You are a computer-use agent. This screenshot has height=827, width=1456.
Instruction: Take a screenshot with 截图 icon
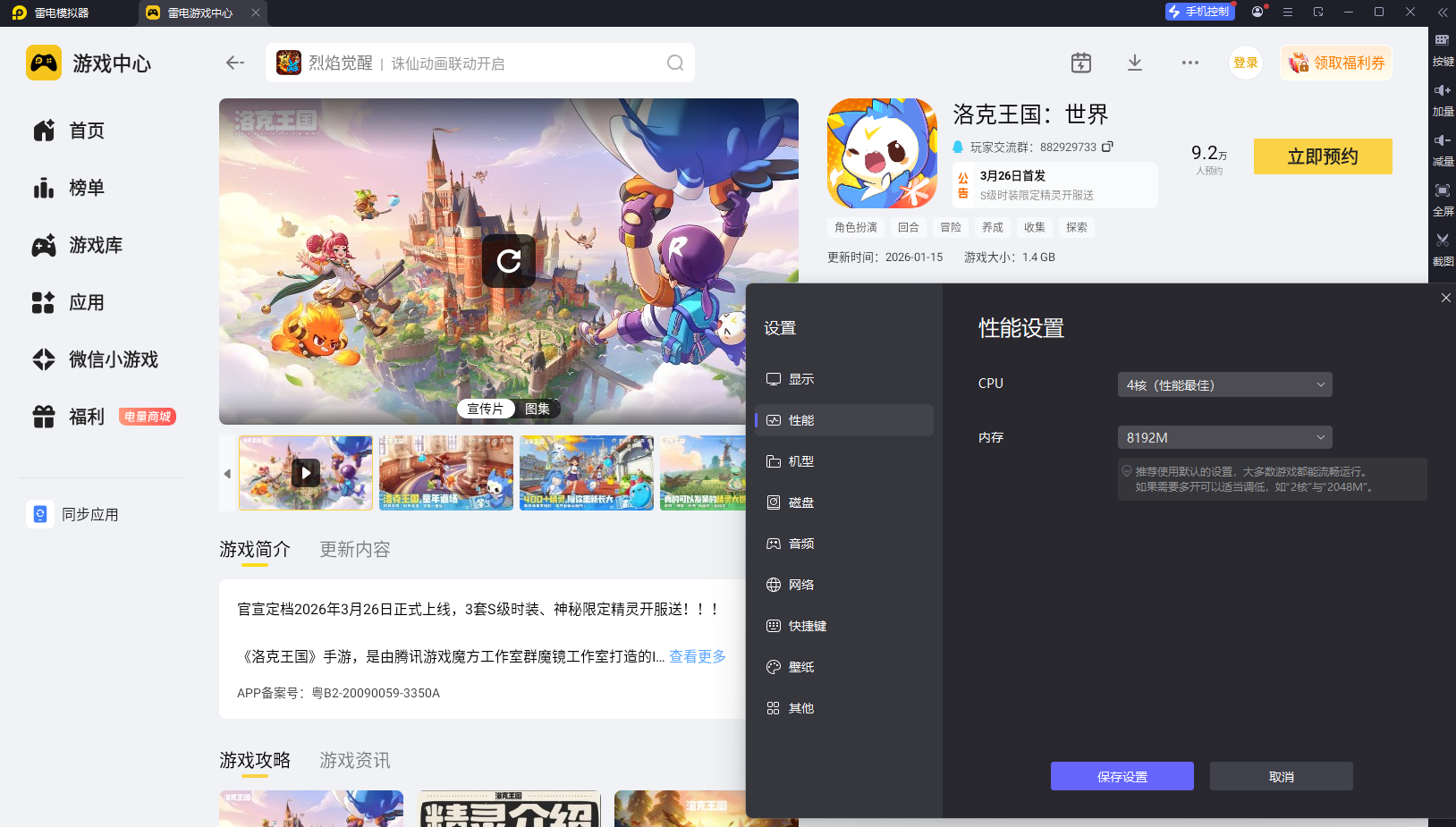tap(1443, 250)
